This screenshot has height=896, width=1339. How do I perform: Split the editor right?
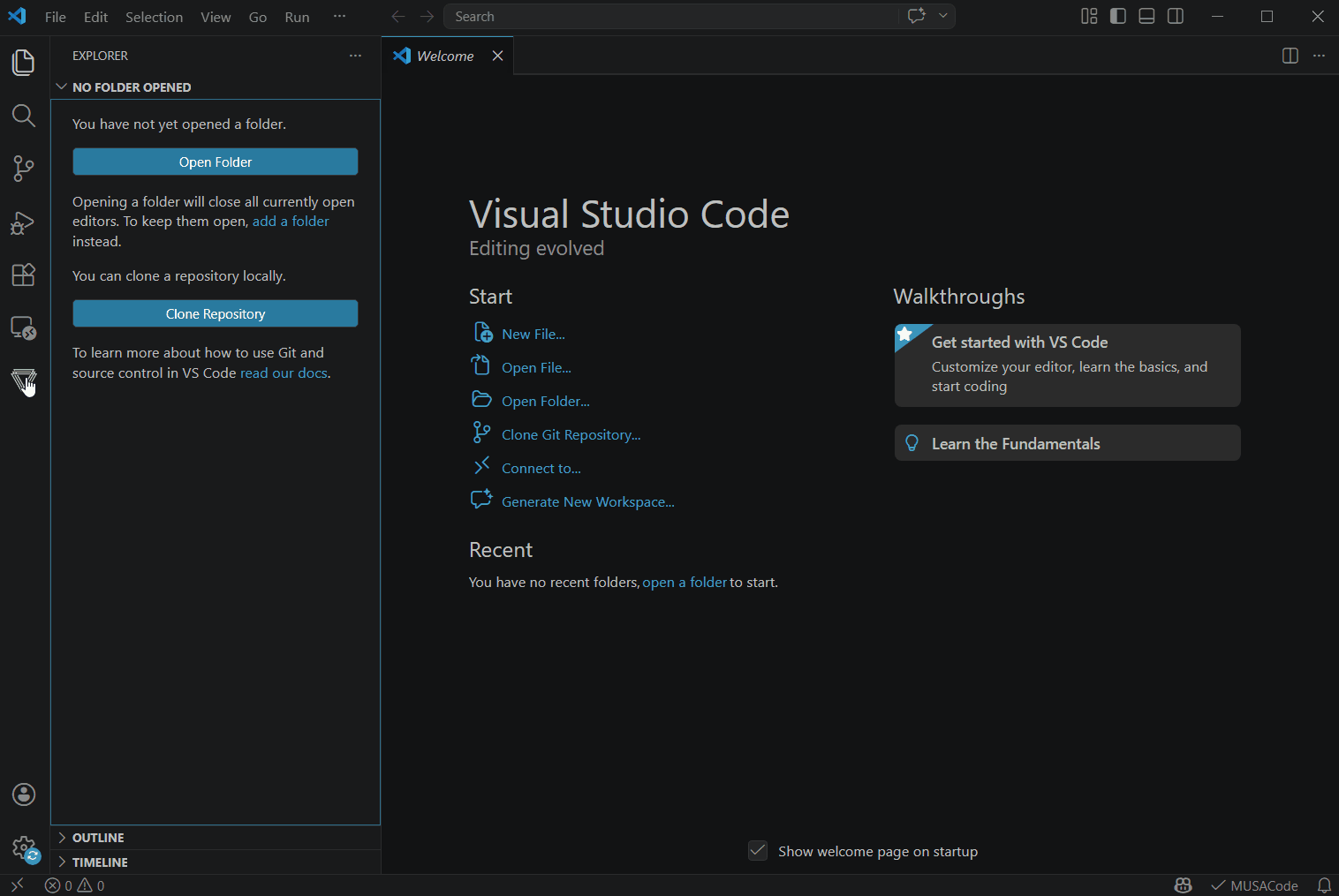click(x=1290, y=56)
